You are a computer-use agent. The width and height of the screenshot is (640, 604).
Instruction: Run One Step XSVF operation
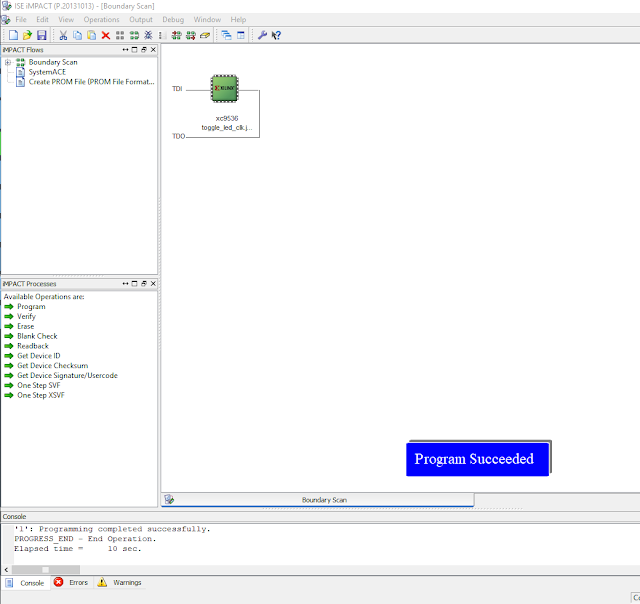click(x=41, y=395)
